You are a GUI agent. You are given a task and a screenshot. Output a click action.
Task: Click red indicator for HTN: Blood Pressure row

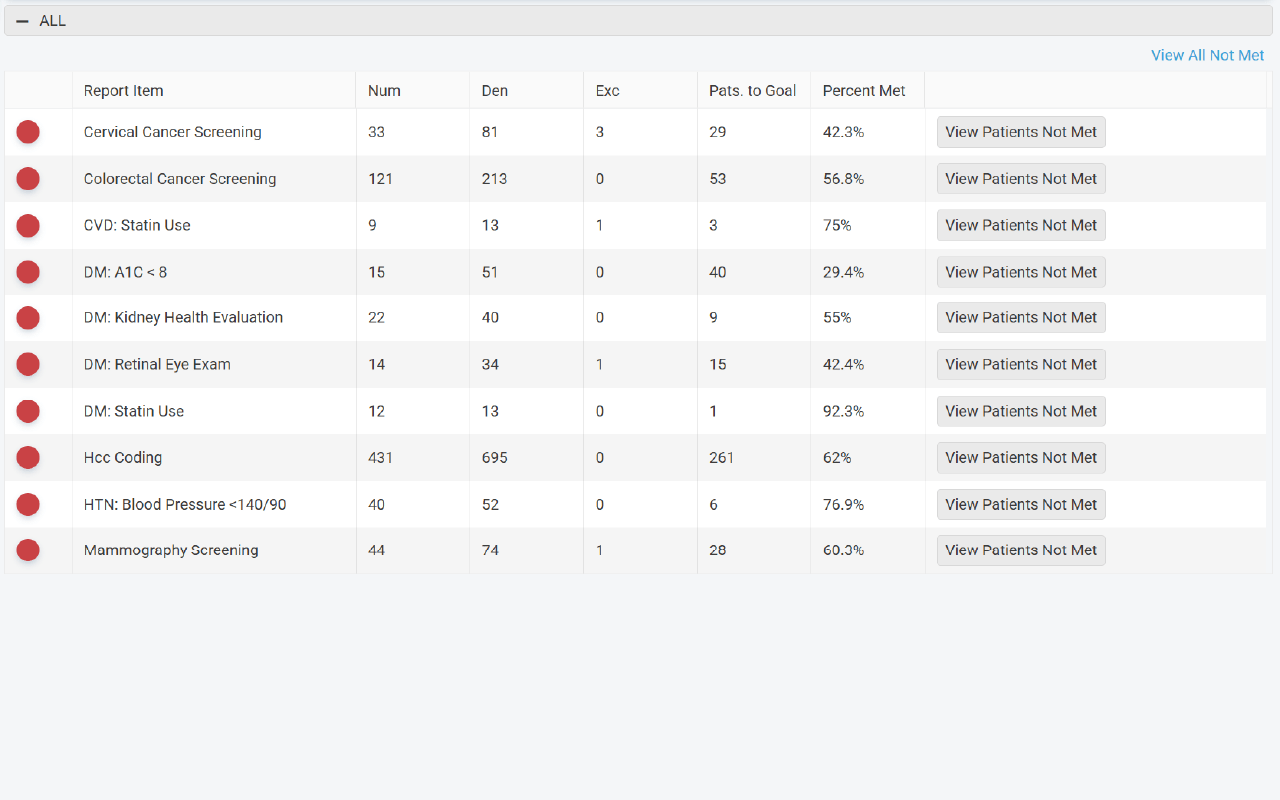tap(28, 505)
